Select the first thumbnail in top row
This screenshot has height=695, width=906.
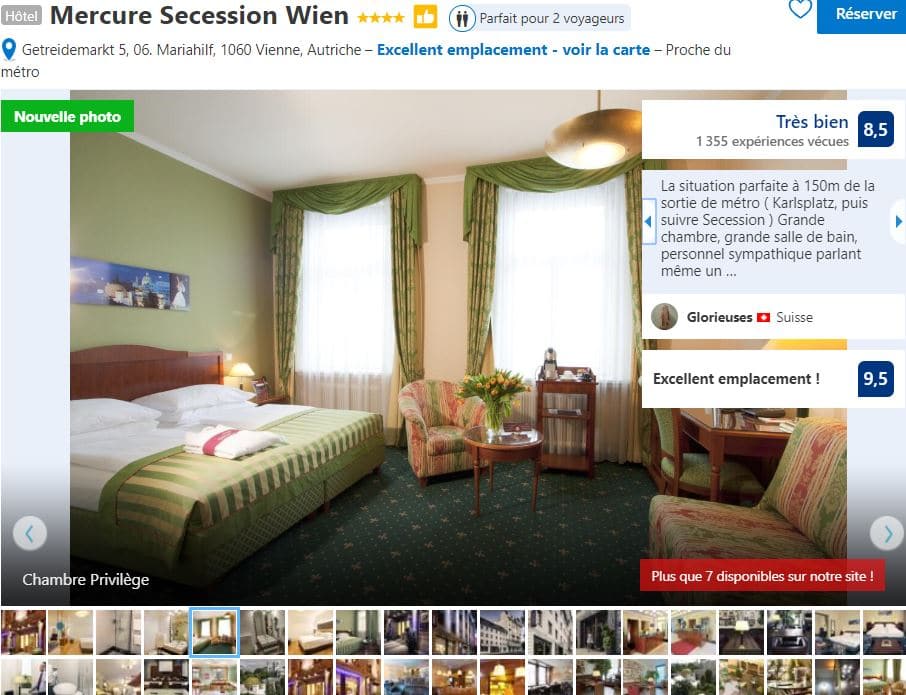pos(23,632)
